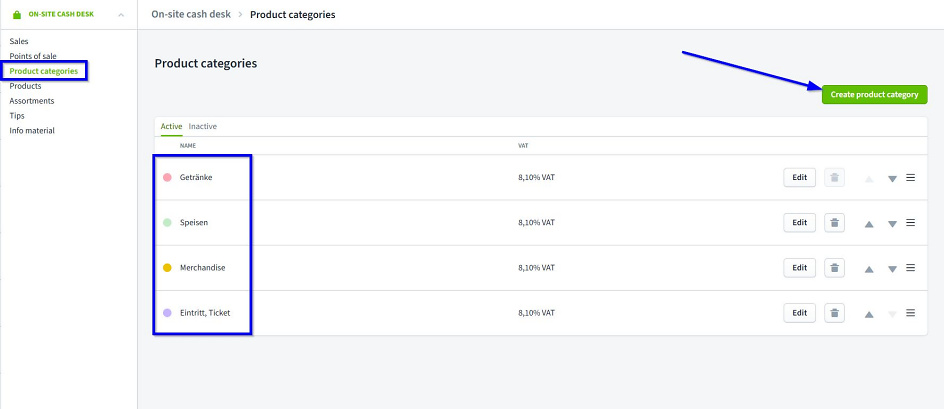Move Merchandise down with the down arrow
The width and height of the screenshot is (944, 409).
pos(892,269)
